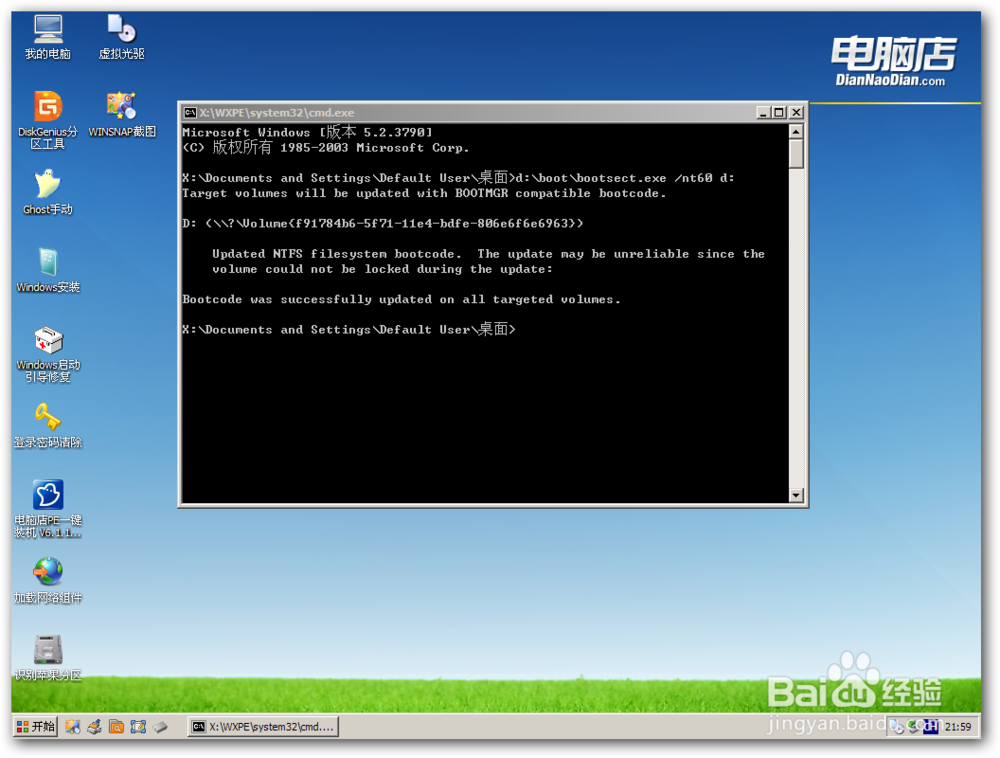Minimize the cmd.exe window

pos(763,113)
